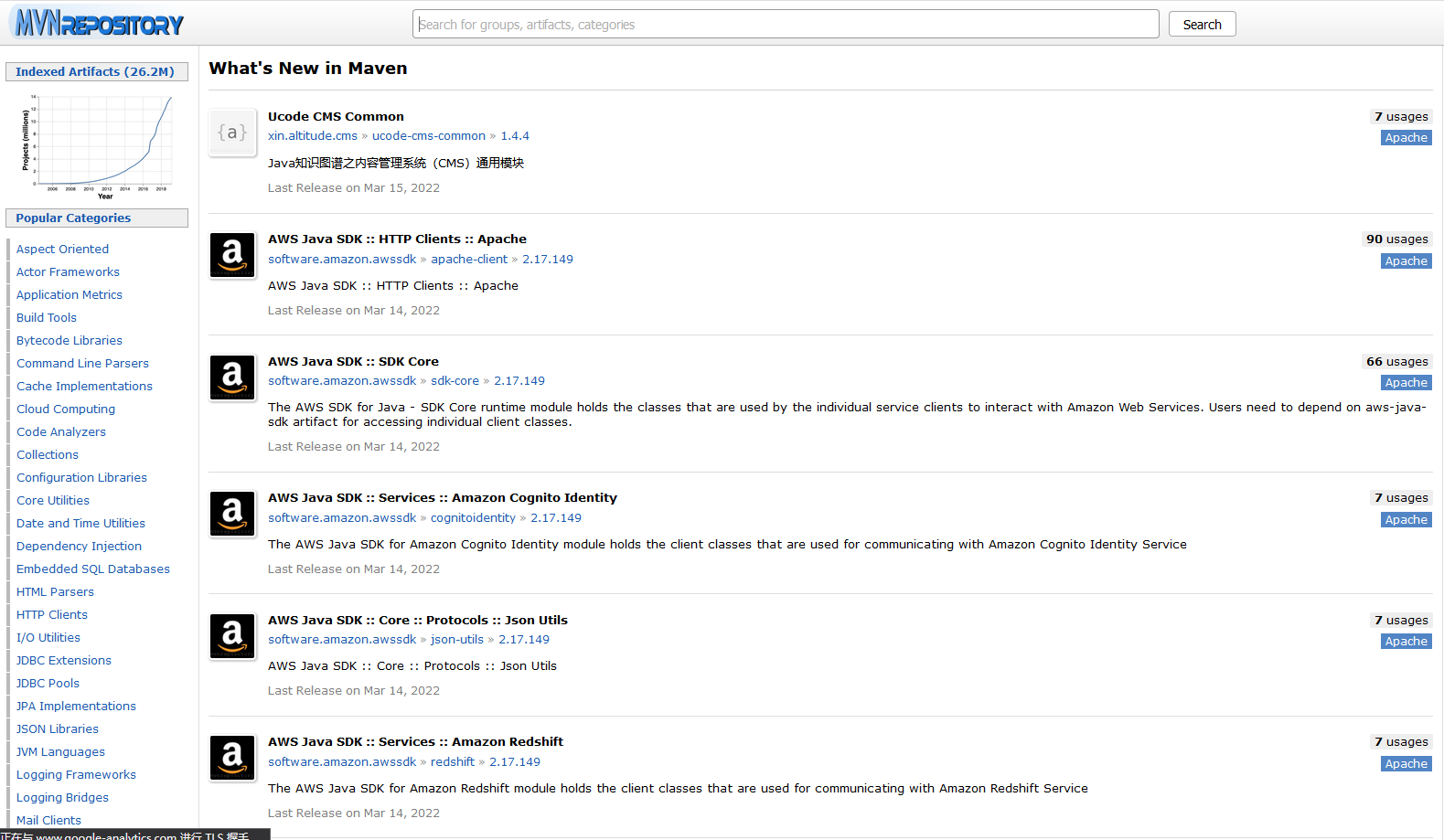
Task: Click the Amazon icon beside Amazon Redshift
Action: pos(232,758)
